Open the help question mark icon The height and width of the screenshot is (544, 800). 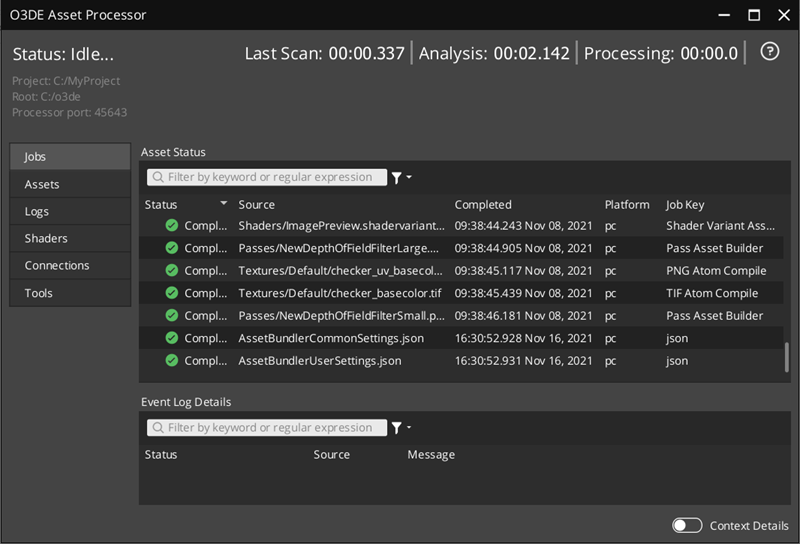click(769, 52)
